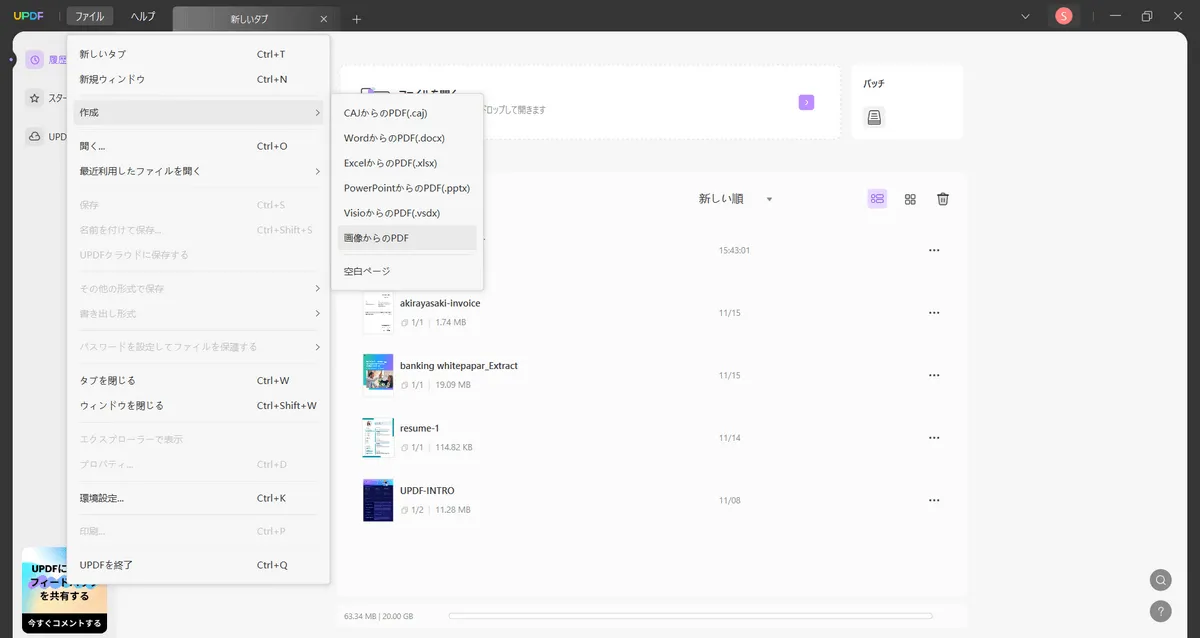Switch to grid view layout
Viewport: 1200px width, 638px height.
pyautogui.click(x=910, y=199)
